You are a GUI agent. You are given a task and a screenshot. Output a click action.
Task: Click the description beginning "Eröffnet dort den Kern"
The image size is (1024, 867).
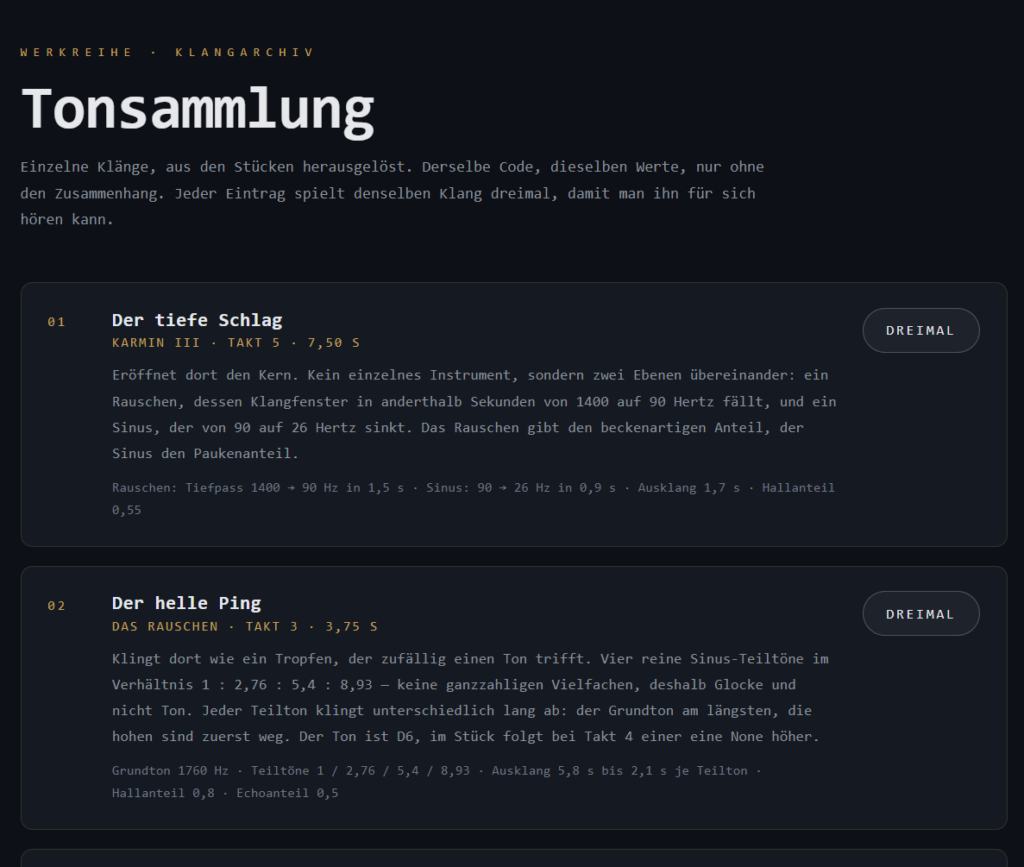474,414
